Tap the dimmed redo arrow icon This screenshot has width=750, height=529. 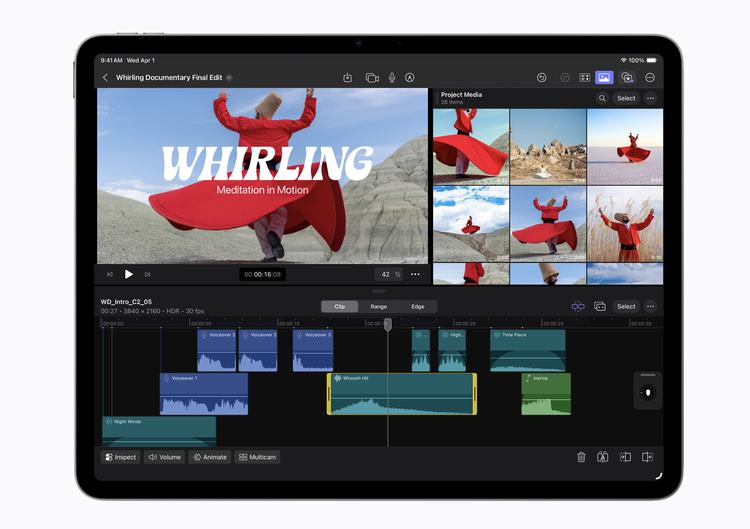click(x=565, y=77)
